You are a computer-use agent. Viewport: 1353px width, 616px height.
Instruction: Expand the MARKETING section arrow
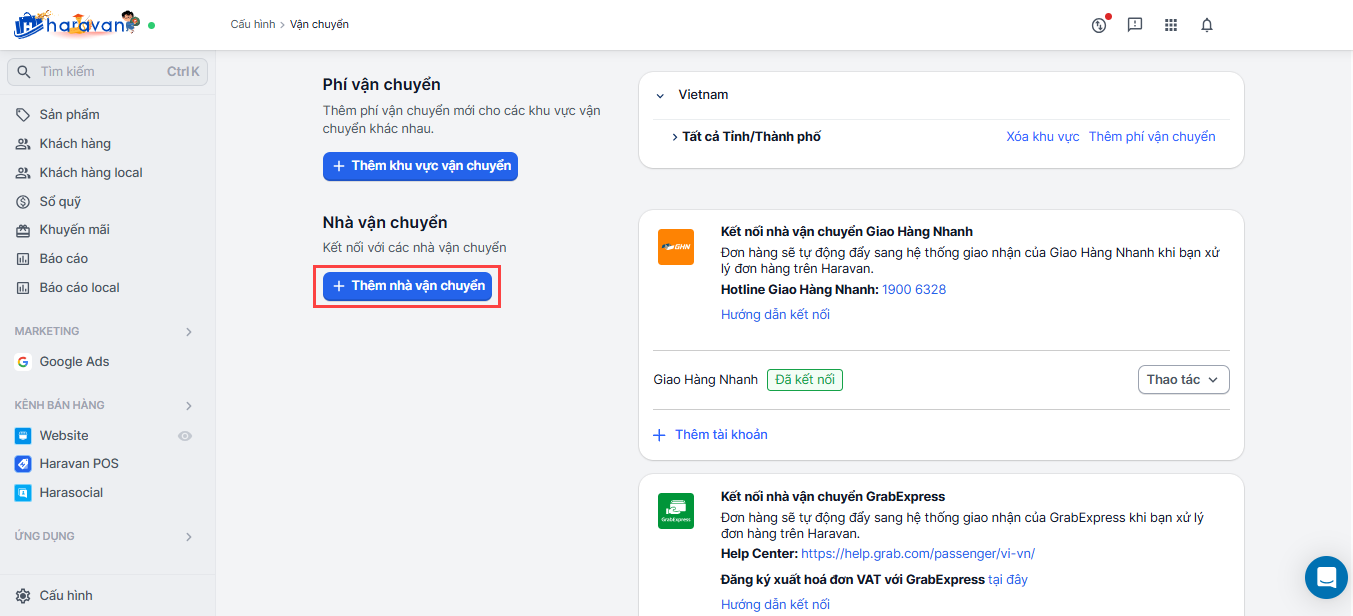[x=189, y=332]
